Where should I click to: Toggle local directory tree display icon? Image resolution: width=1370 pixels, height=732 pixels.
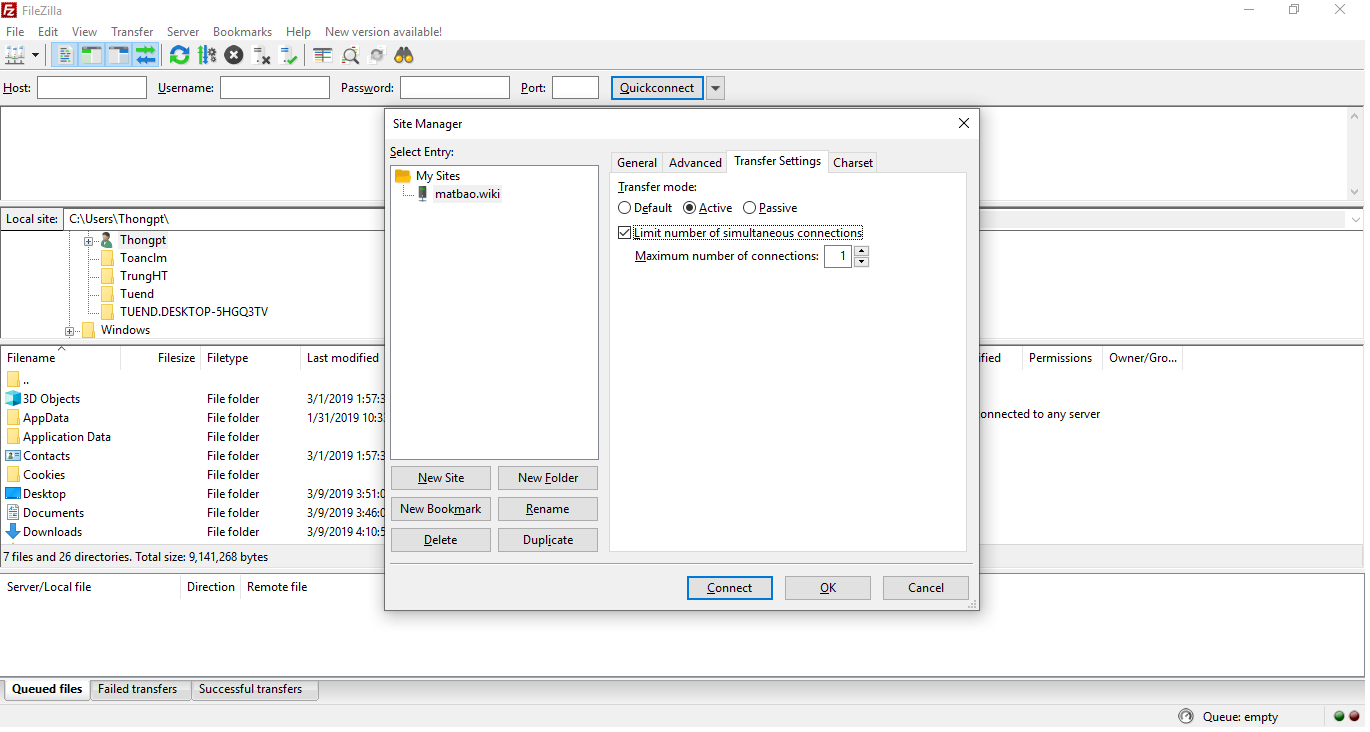point(92,55)
